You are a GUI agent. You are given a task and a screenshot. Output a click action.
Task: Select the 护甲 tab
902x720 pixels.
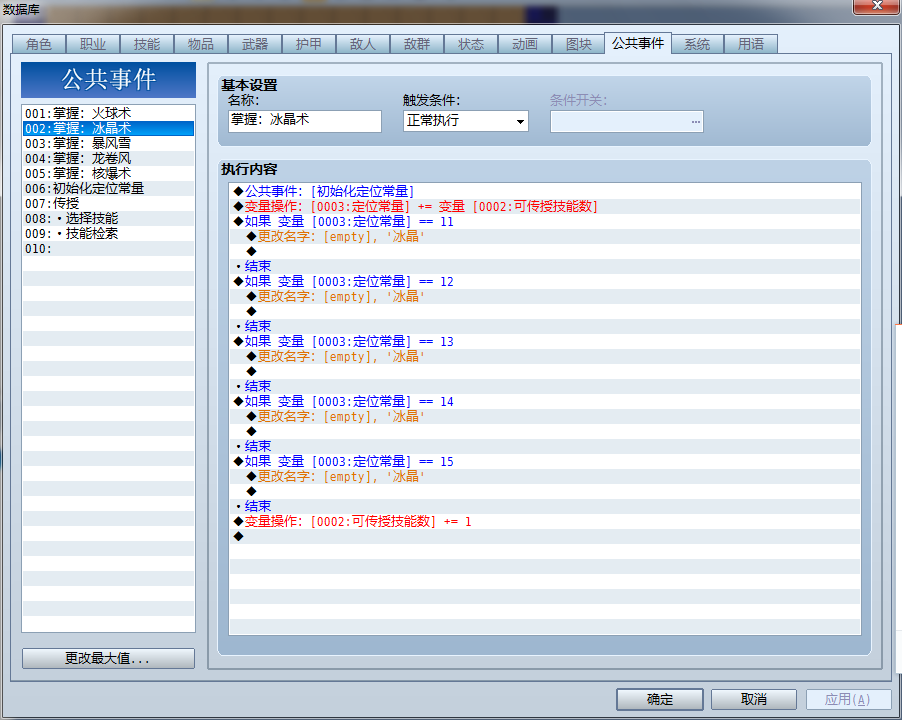[x=309, y=44]
